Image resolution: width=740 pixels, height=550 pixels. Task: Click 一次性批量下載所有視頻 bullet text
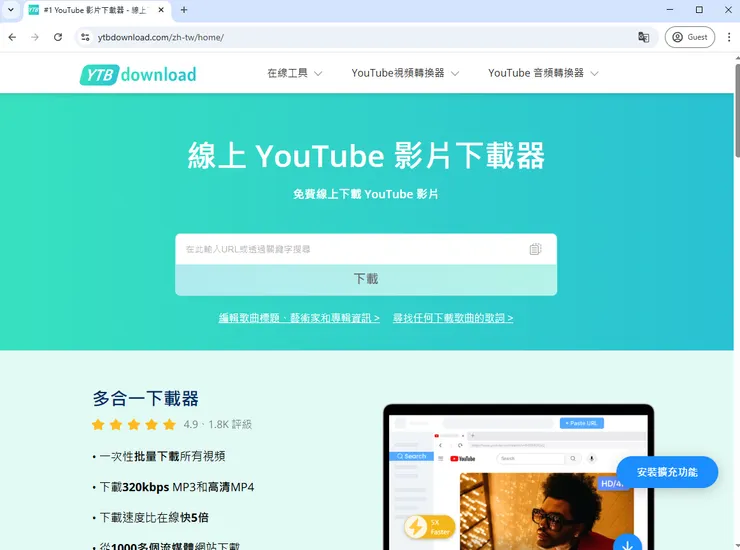tap(162, 457)
